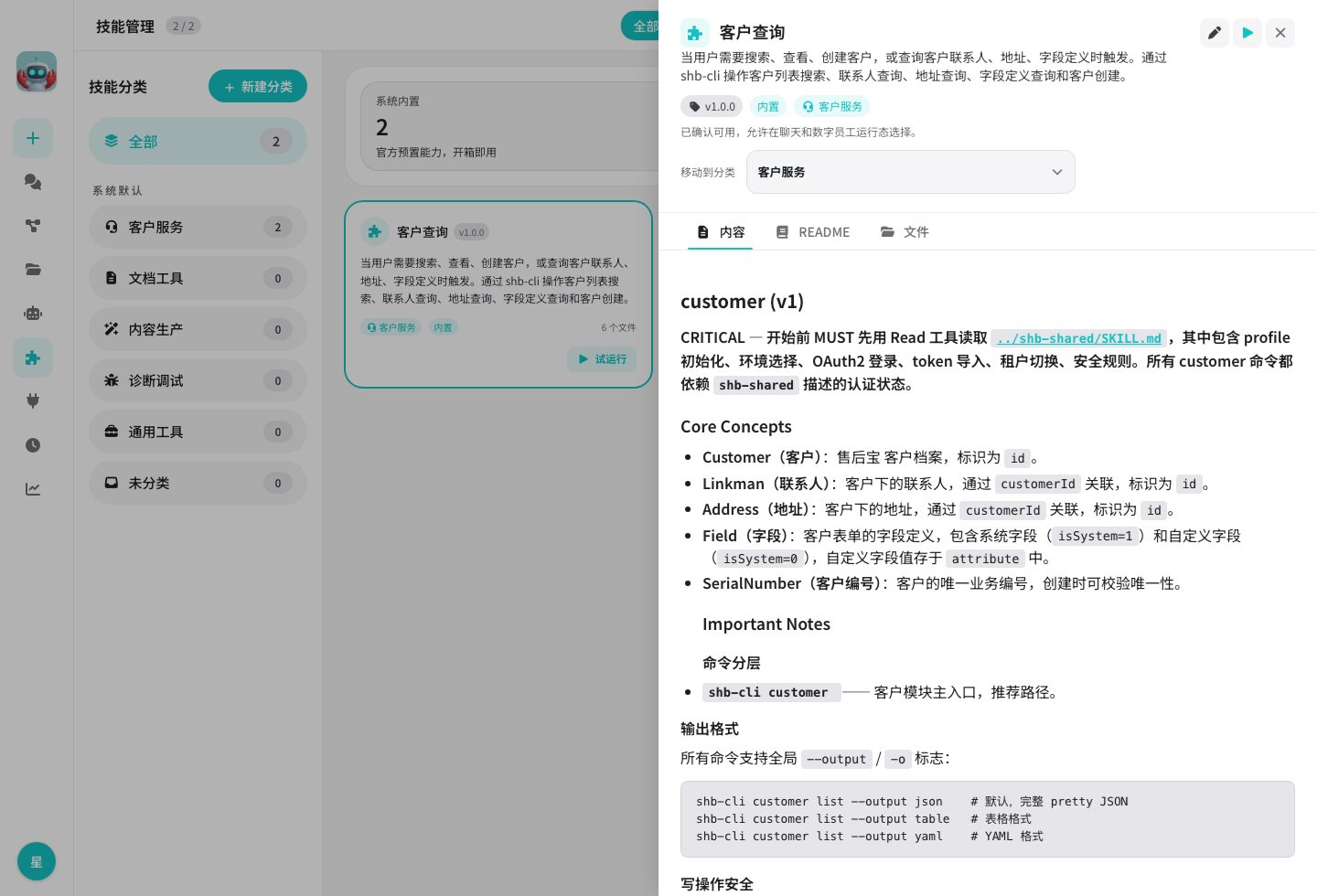Select the puzzle-piece skills sidebar icon
Screen dimensions: 1317x896
click(33, 357)
